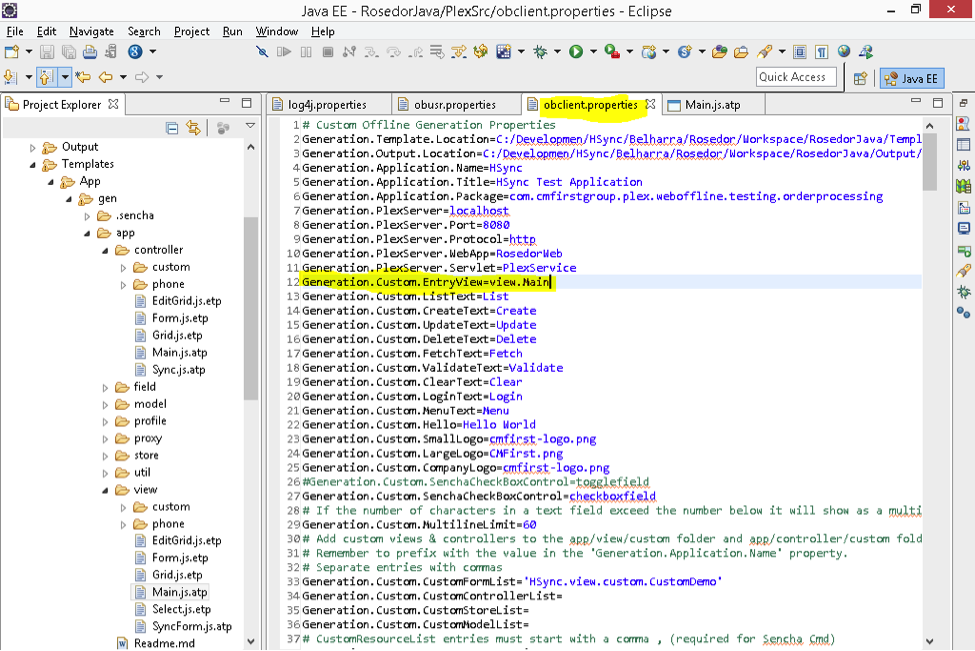Screen dimensions: 975x651
Task: Switch to Java EE perspective button
Action: pos(911,78)
